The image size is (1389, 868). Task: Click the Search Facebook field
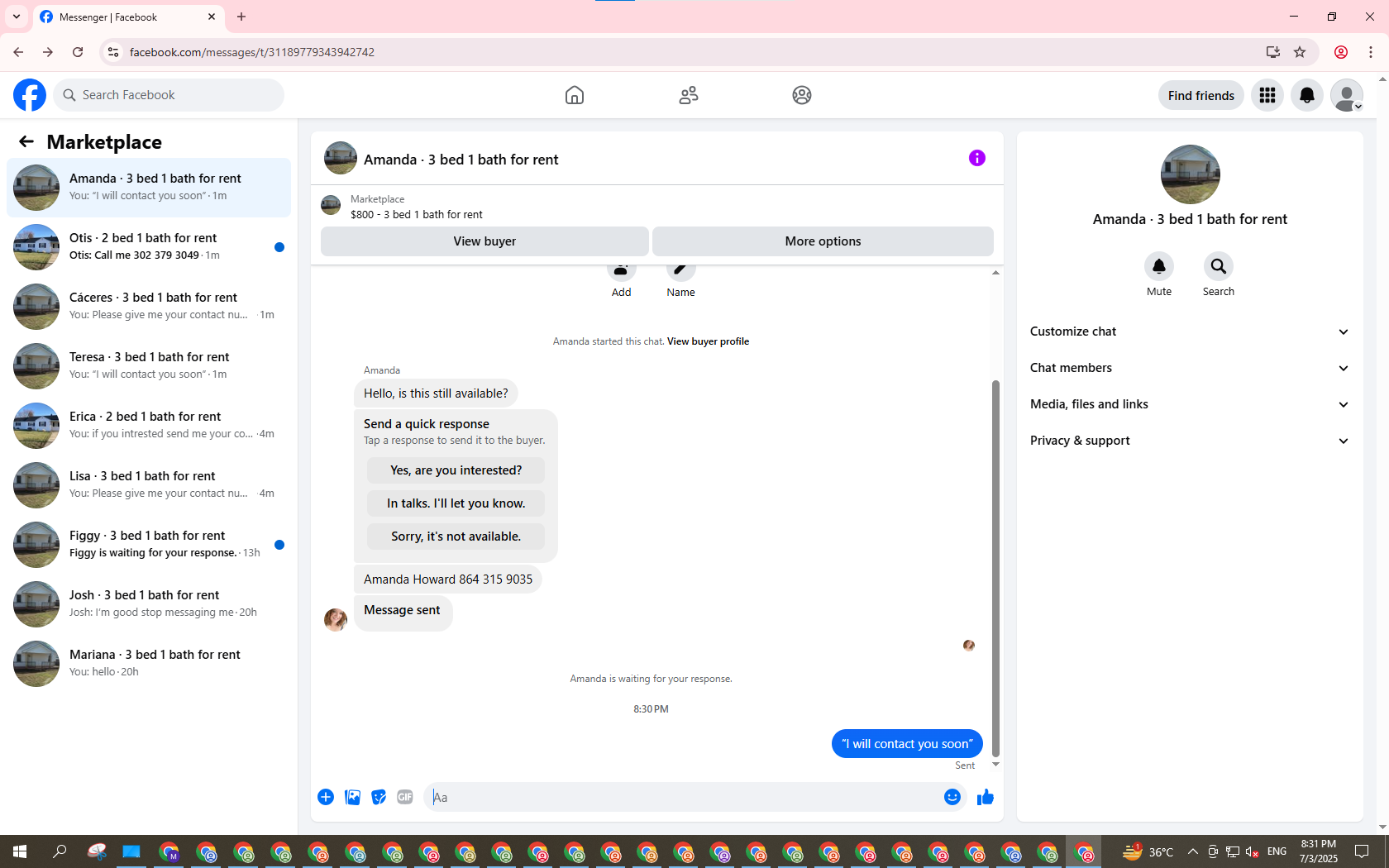tap(169, 95)
